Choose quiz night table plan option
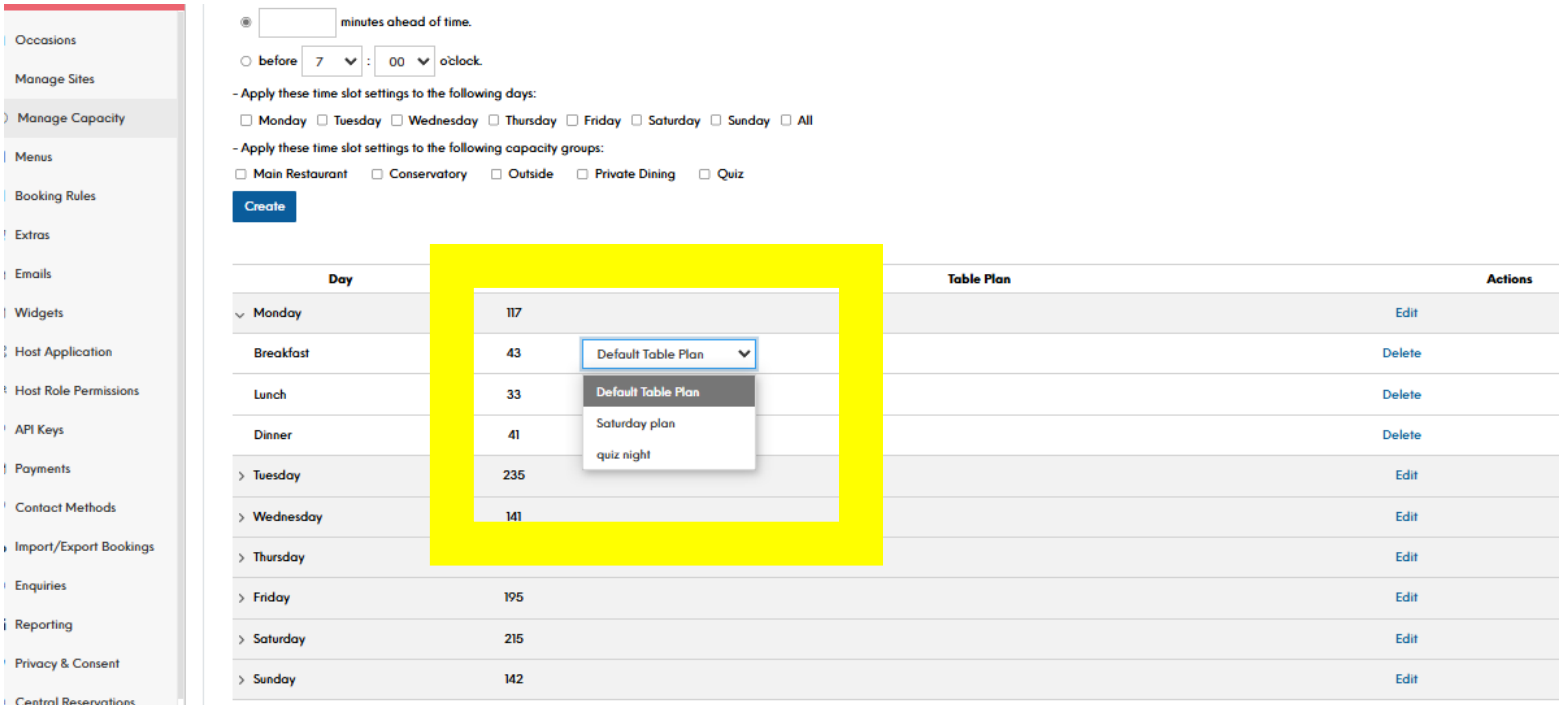Viewport: 1561px width, 705px height. point(623,455)
